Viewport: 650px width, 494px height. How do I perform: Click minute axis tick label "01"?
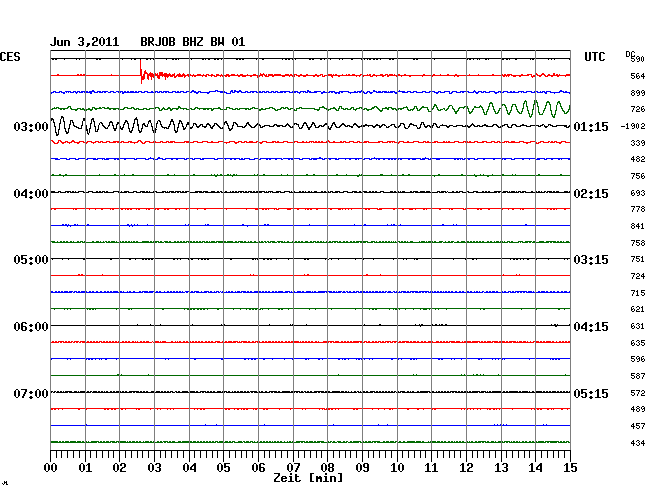[85, 468]
